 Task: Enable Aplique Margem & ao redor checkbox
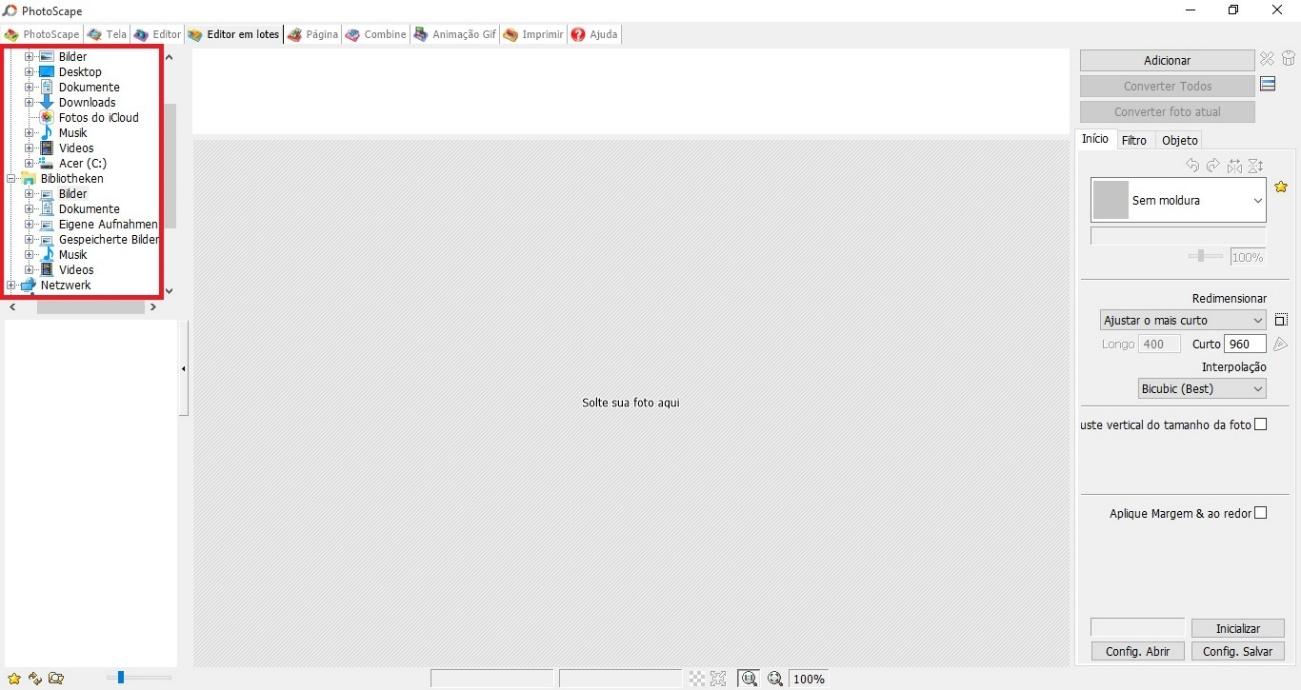click(1260, 513)
